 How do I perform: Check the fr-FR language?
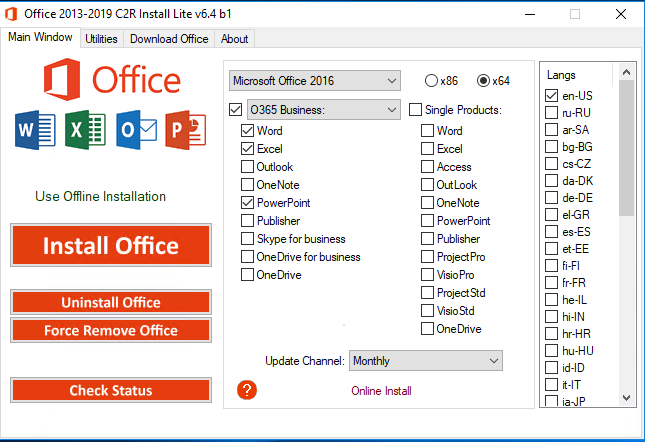pos(551,282)
